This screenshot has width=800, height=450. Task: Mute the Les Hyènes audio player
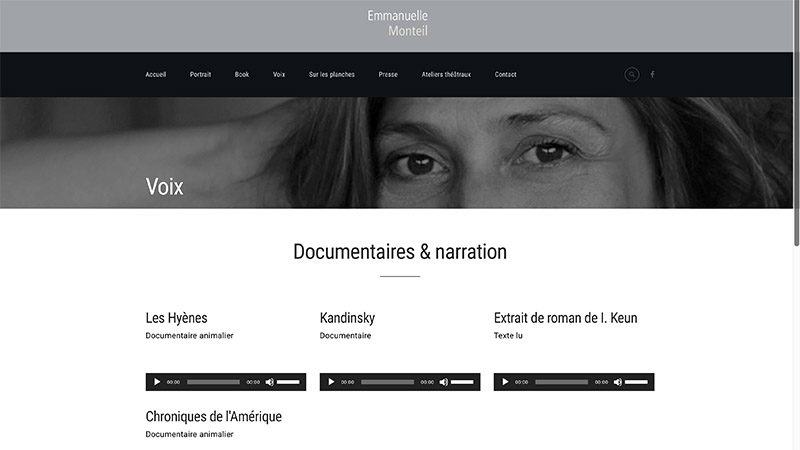pyautogui.click(x=269, y=382)
